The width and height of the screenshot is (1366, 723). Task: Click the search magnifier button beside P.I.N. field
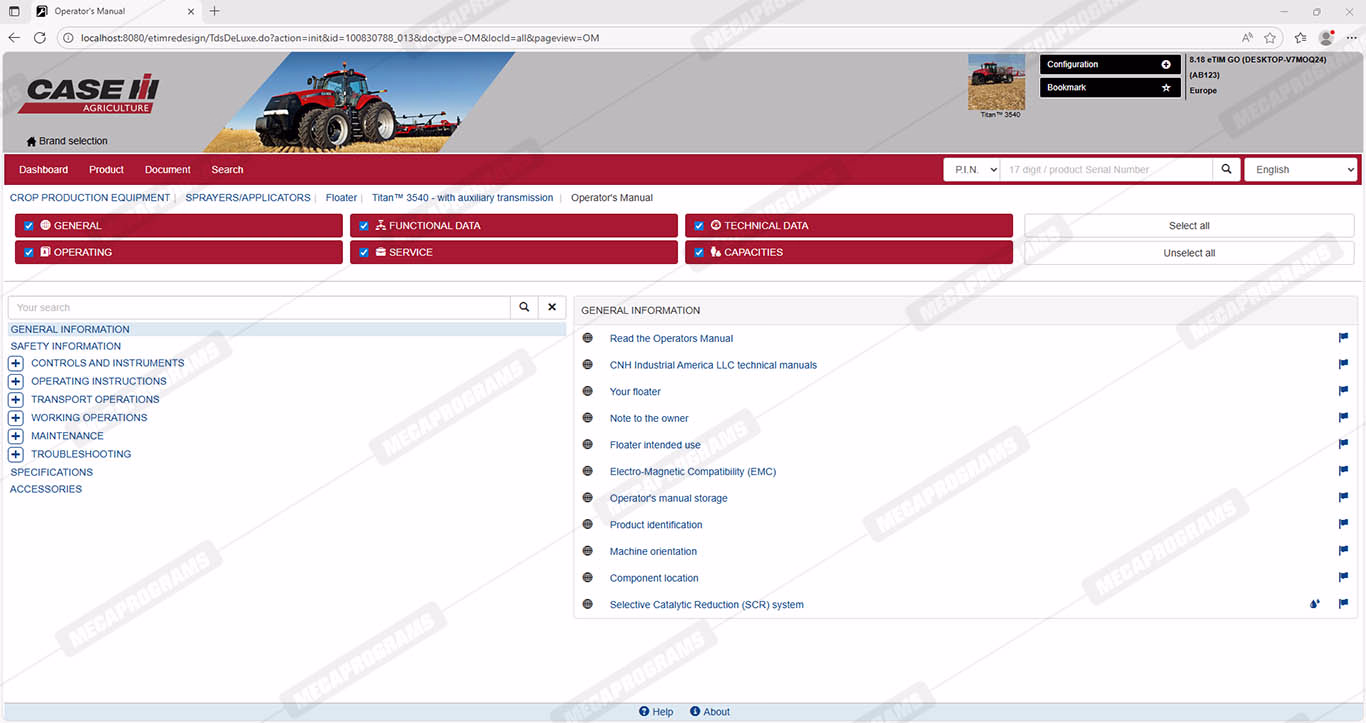[1227, 170]
